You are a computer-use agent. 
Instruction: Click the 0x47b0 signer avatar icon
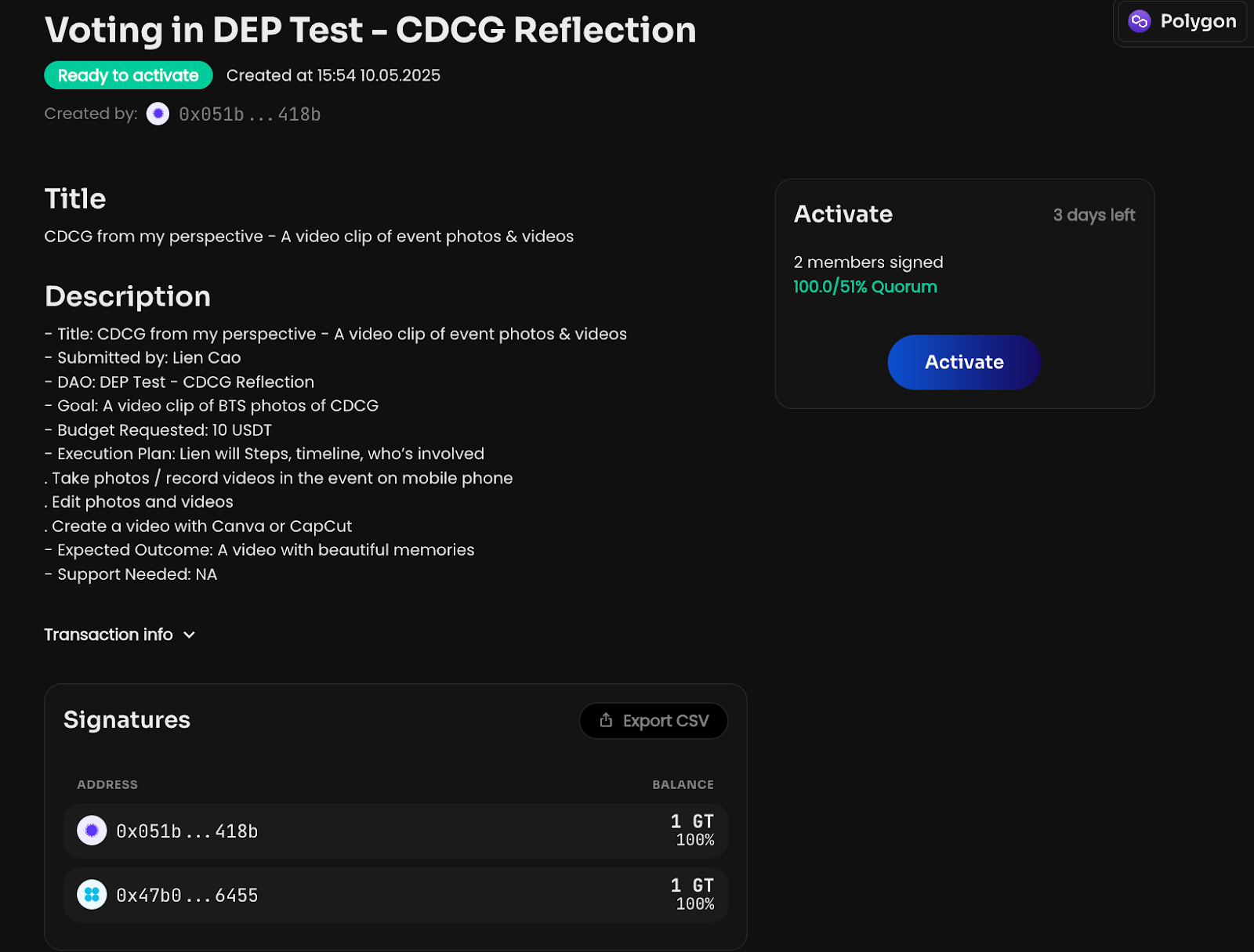[92, 895]
